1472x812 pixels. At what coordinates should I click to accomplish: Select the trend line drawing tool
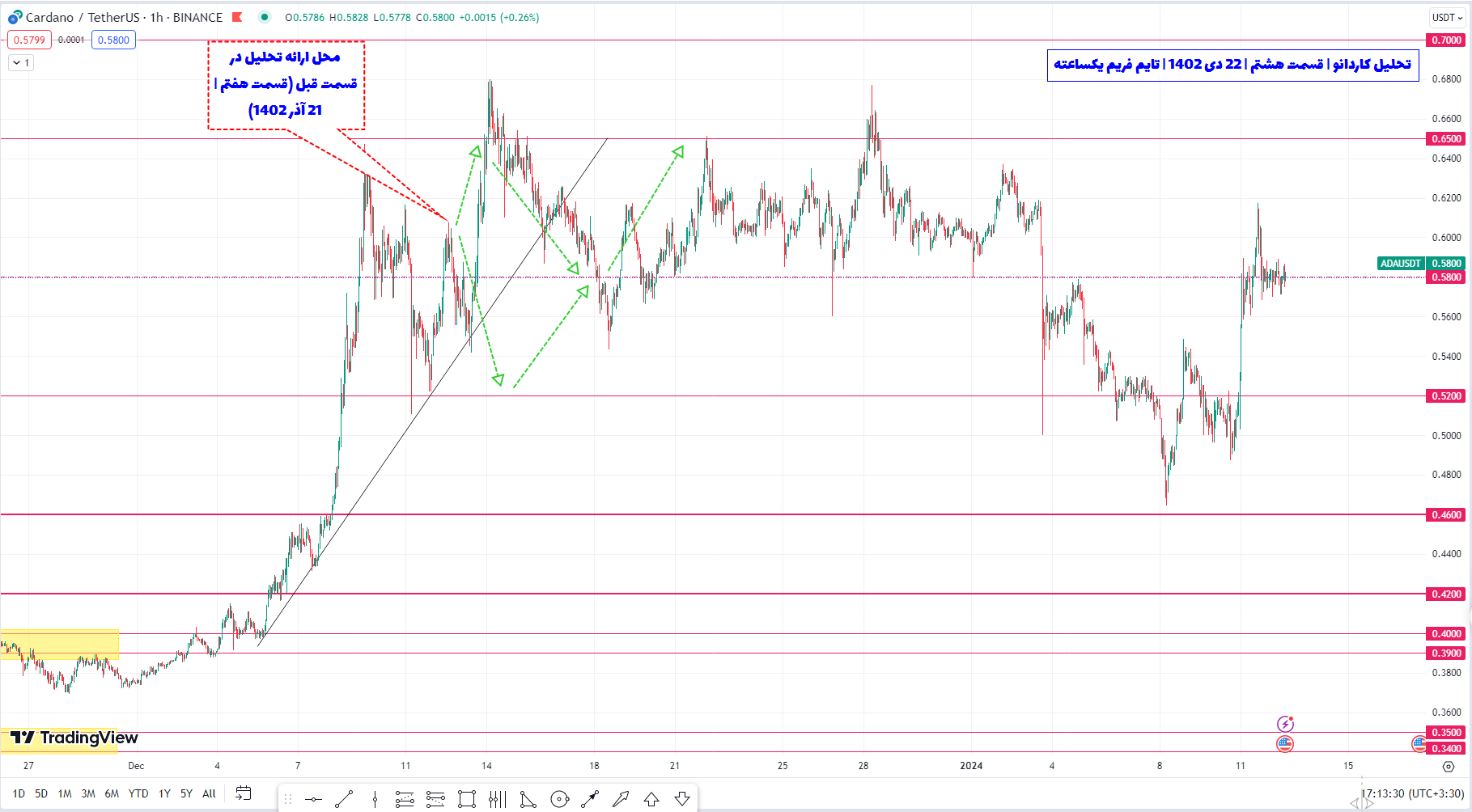[344, 800]
